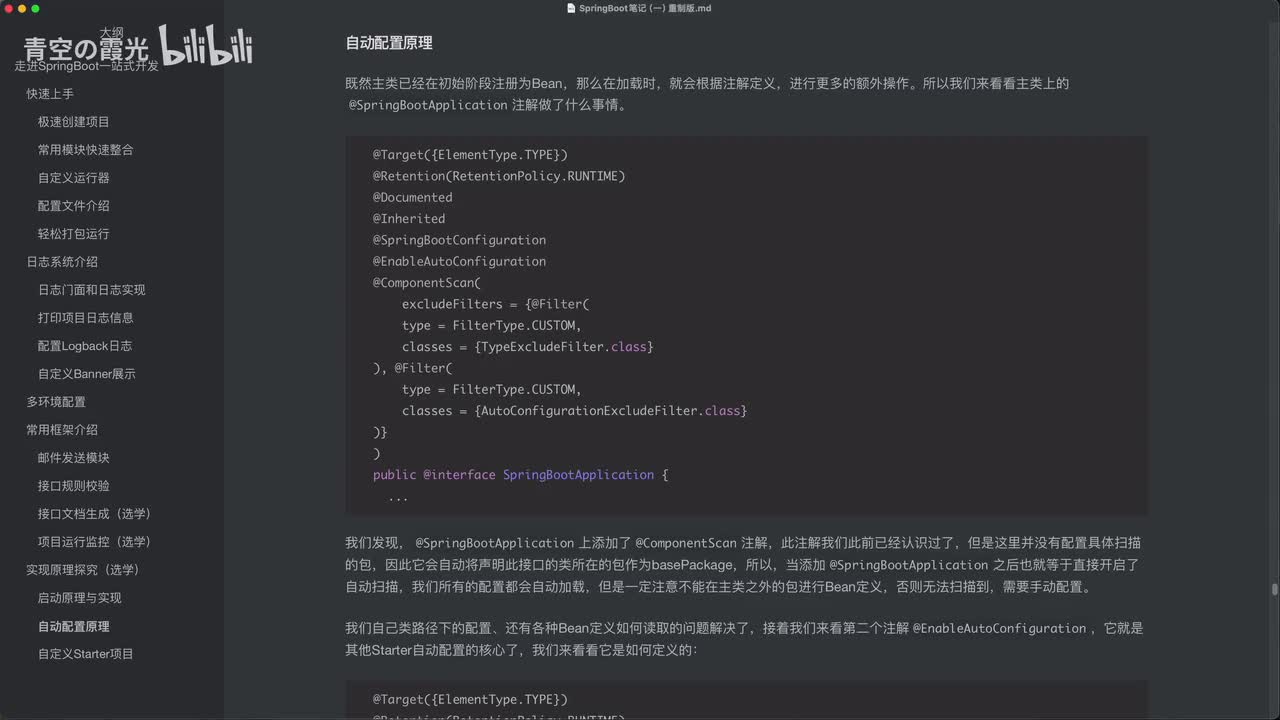Click the @Documented code line
This screenshot has height=720, width=1280.
coord(413,197)
